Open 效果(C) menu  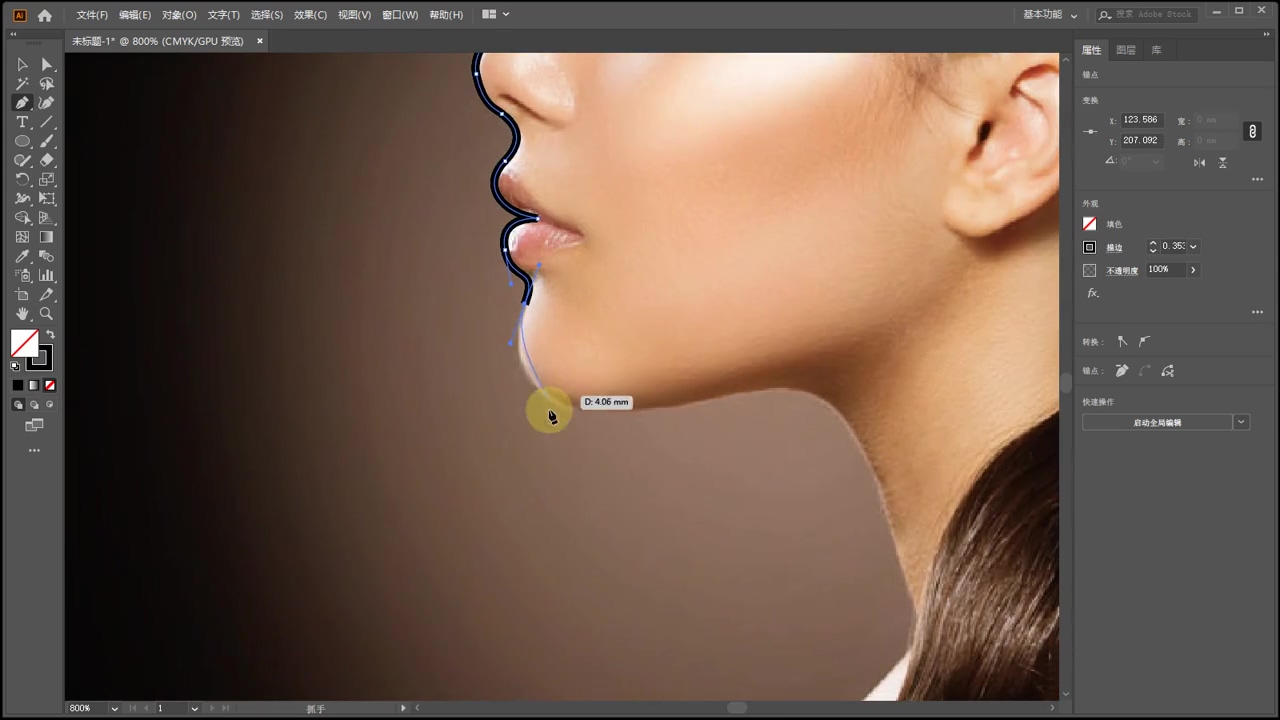tap(310, 15)
